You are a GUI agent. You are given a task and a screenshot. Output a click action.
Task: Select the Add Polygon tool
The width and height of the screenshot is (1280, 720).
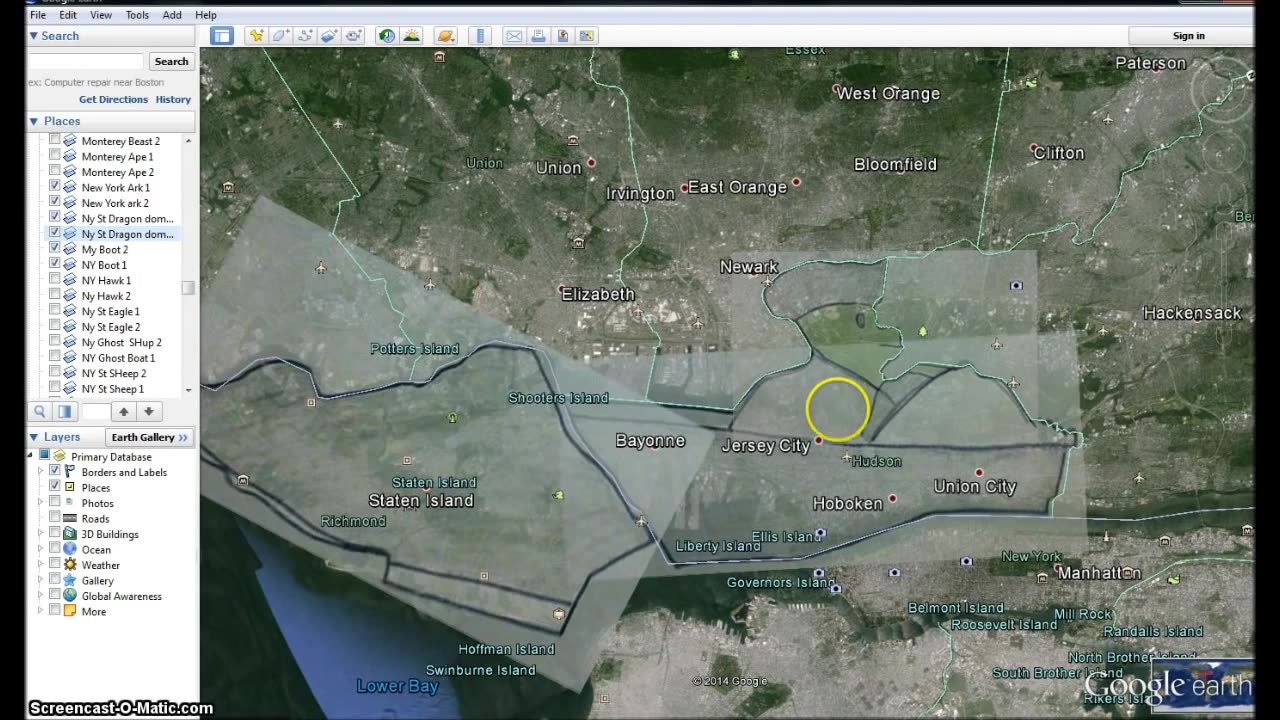coord(281,36)
